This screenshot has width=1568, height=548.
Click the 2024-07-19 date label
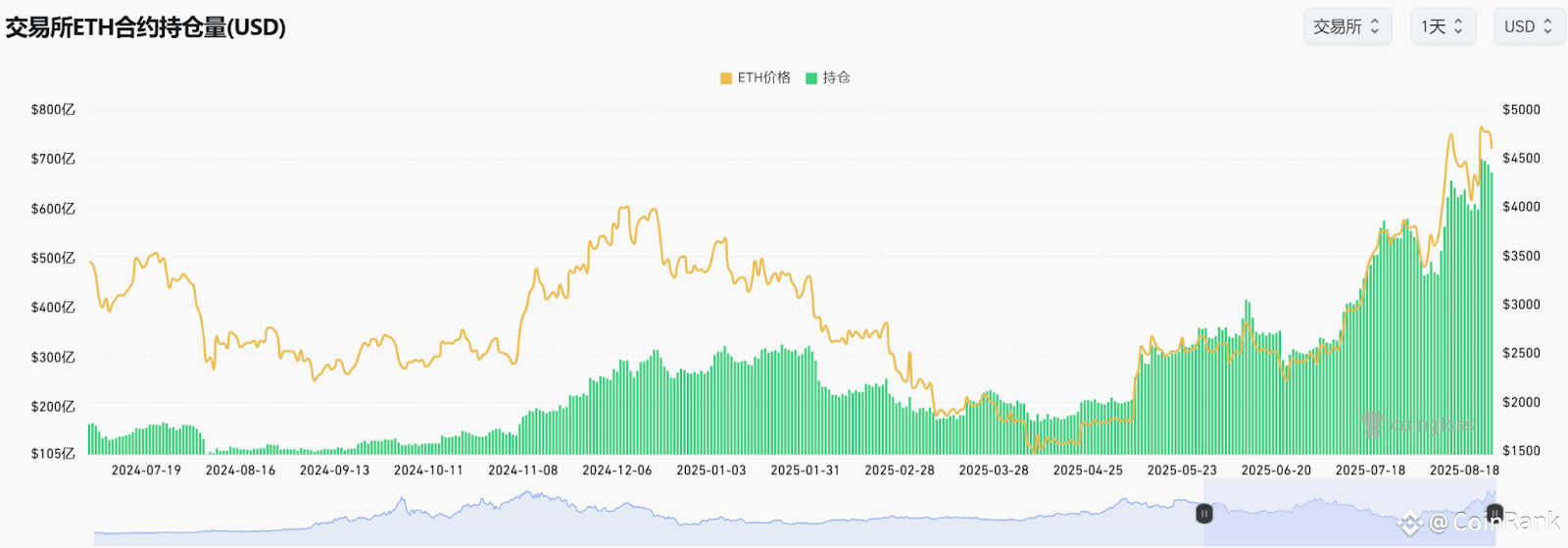click(146, 471)
